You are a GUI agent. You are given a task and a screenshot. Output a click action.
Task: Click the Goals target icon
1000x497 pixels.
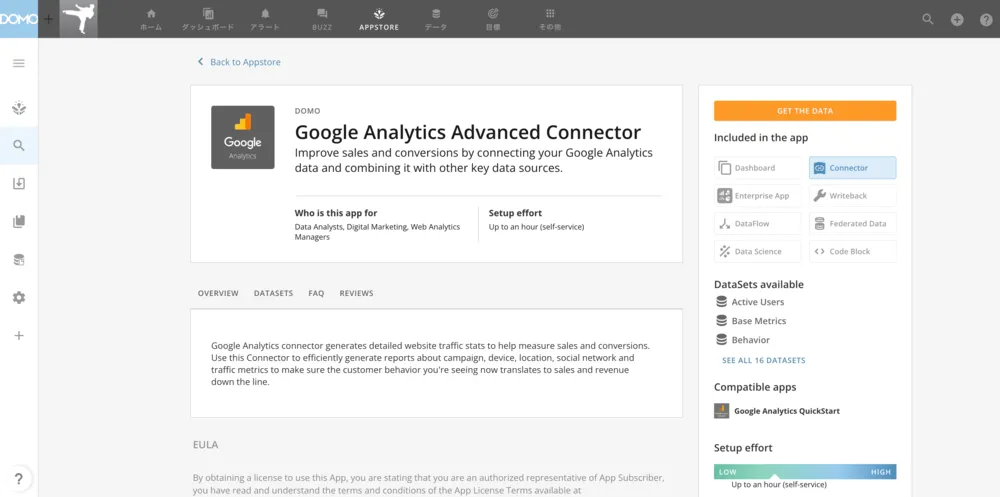tap(492, 13)
